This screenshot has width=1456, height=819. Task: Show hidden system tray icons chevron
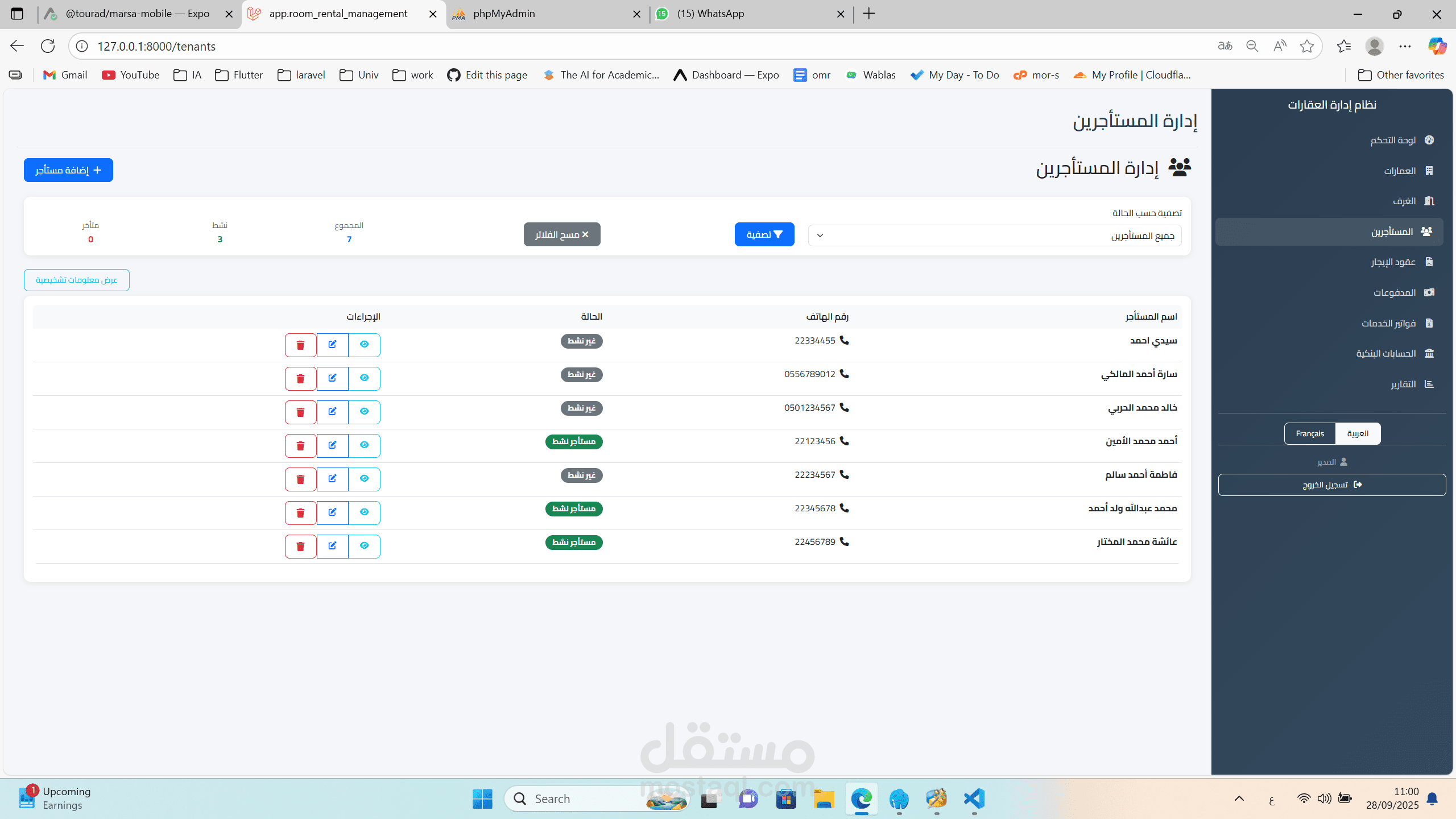pyautogui.click(x=1239, y=799)
